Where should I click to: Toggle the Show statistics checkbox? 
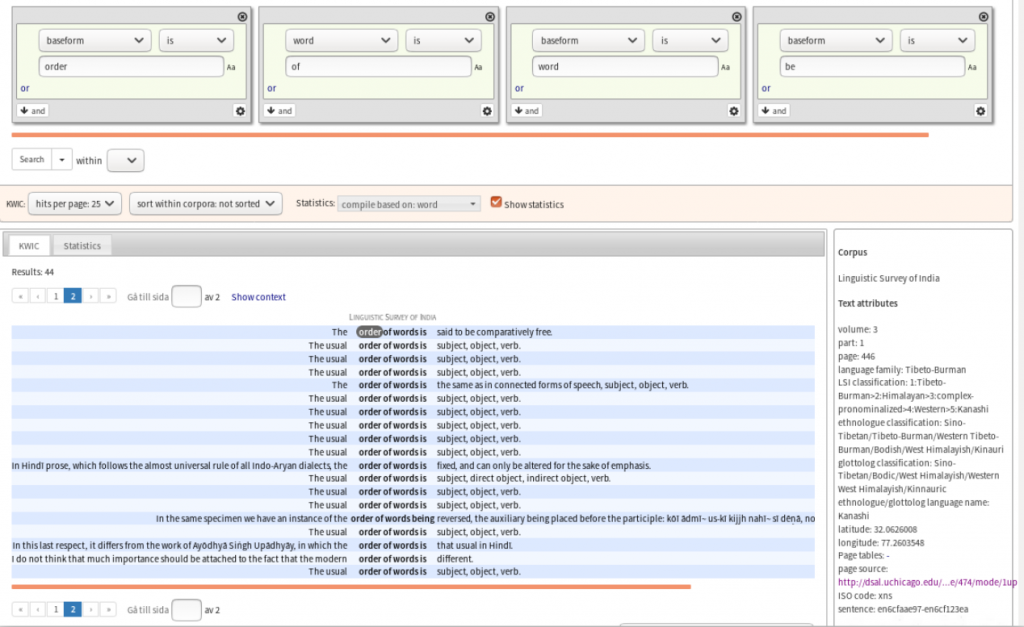point(496,203)
